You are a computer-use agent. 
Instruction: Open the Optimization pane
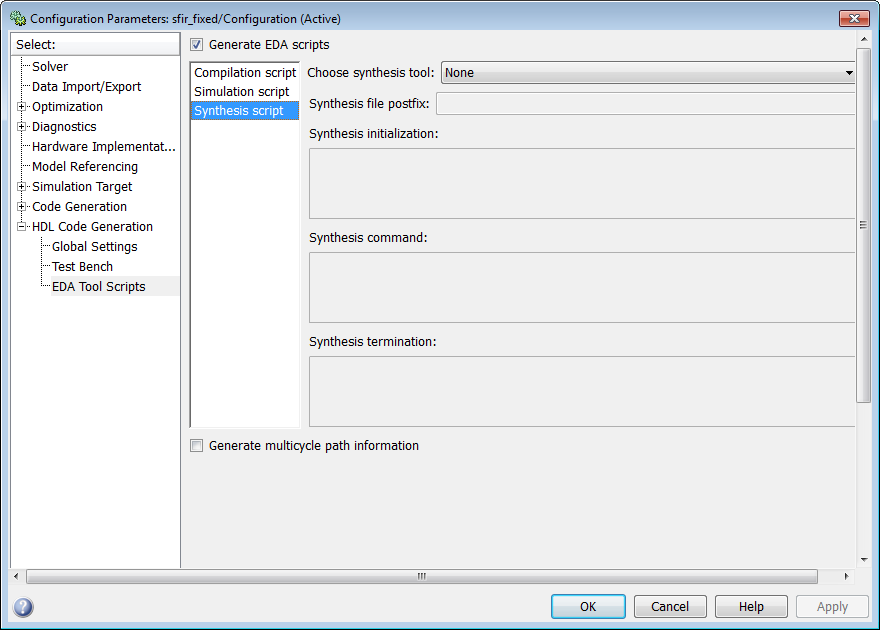(67, 107)
